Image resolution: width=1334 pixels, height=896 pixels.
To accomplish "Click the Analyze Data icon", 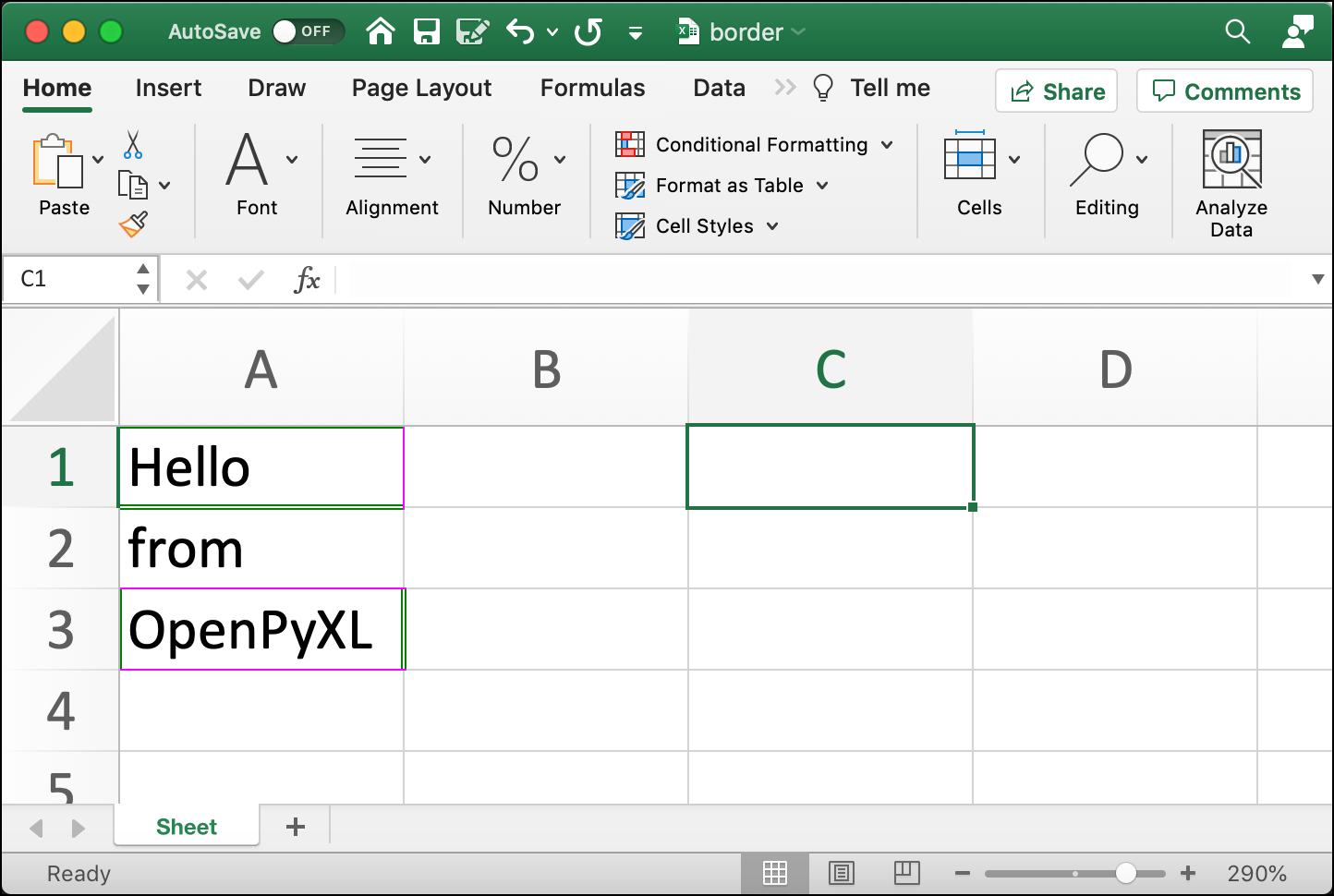I will (x=1231, y=159).
